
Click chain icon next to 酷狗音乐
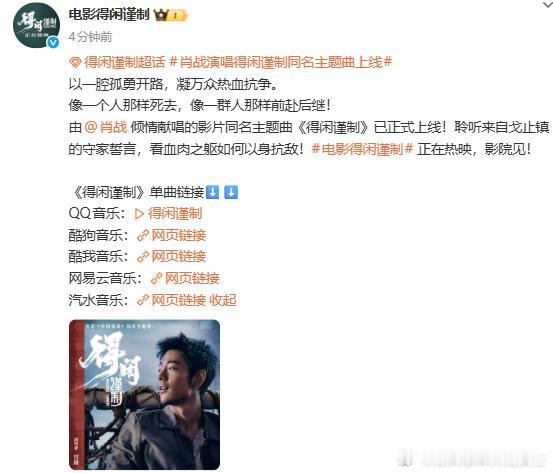point(143,236)
